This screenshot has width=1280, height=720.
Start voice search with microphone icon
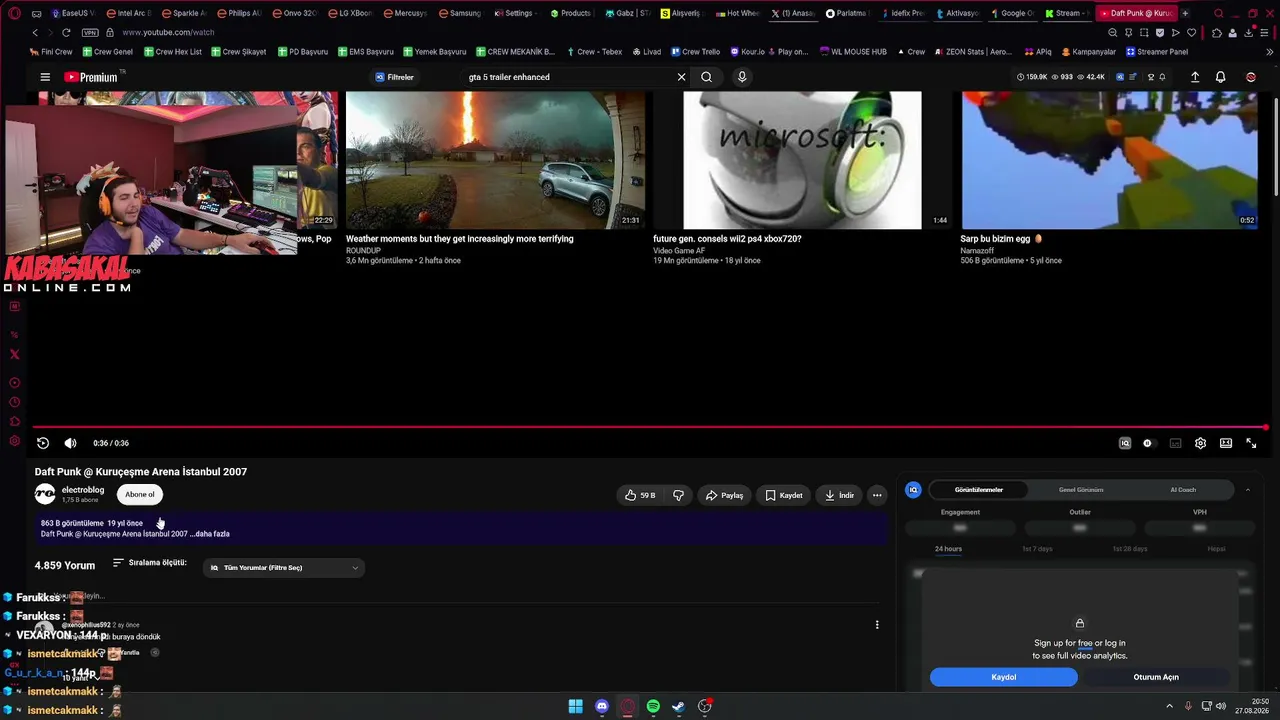click(741, 77)
